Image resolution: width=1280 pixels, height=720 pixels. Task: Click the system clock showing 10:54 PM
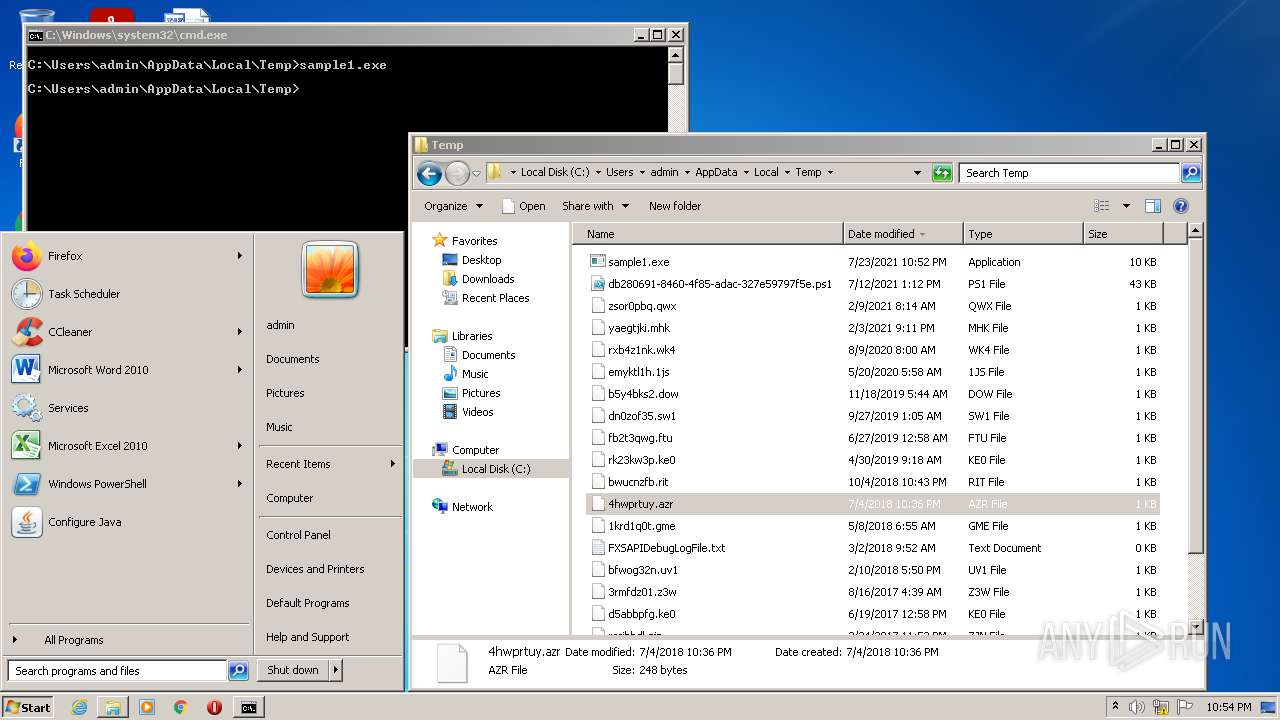point(1229,707)
